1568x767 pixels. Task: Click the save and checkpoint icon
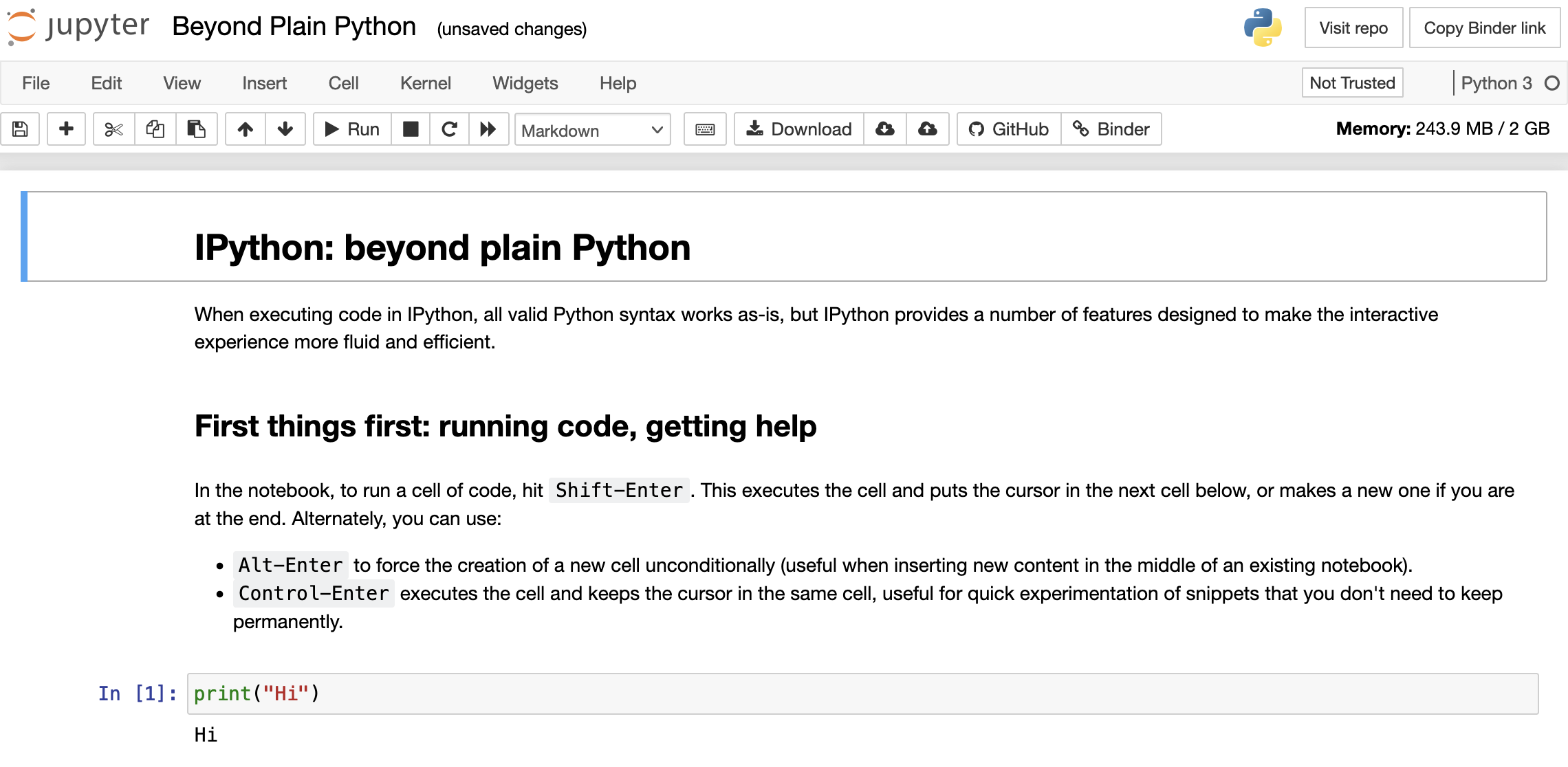(20, 129)
